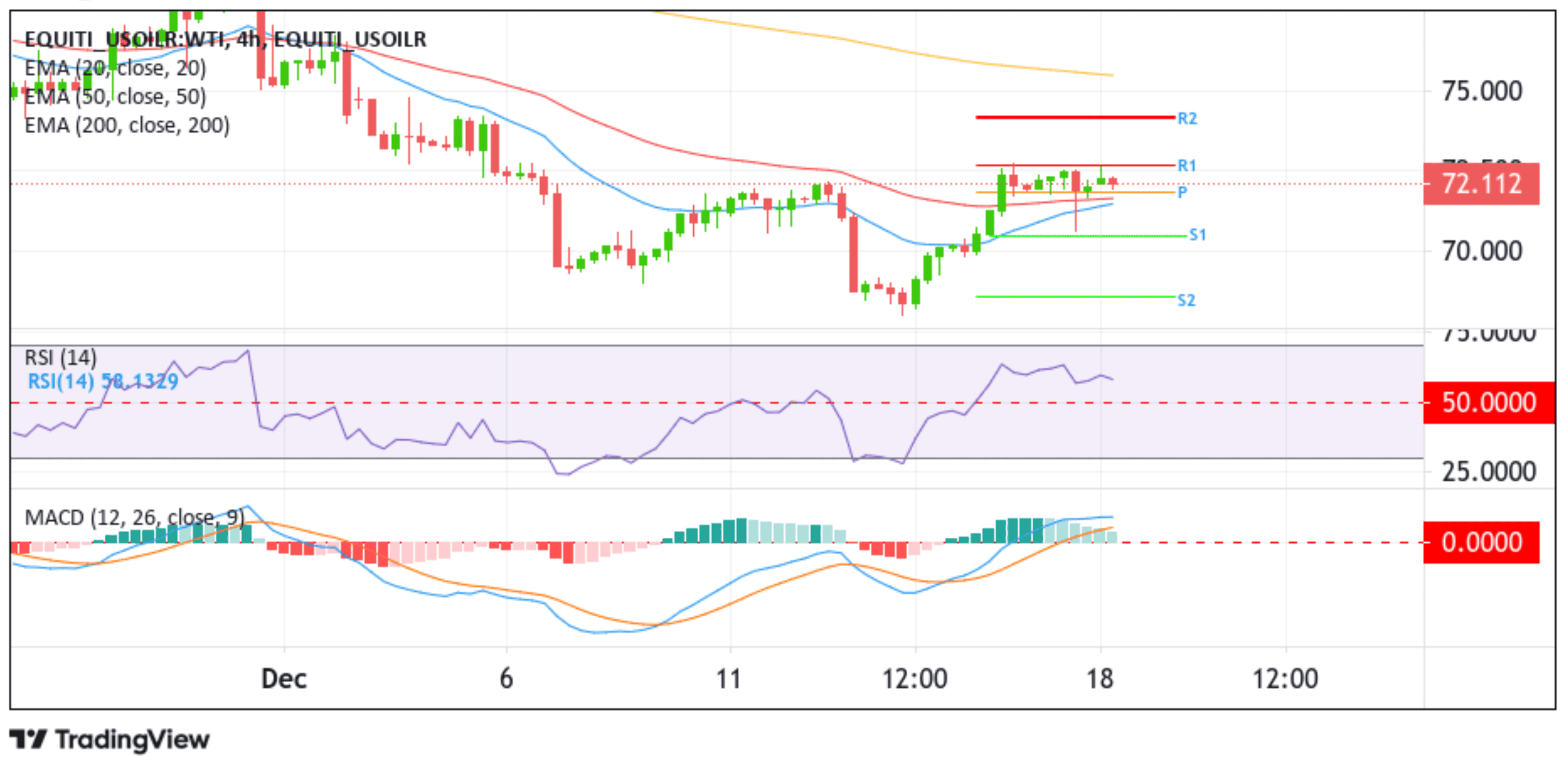Click the RSI 25.0000 axis label
This screenshot has height=770, width=1568.
tap(1488, 471)
